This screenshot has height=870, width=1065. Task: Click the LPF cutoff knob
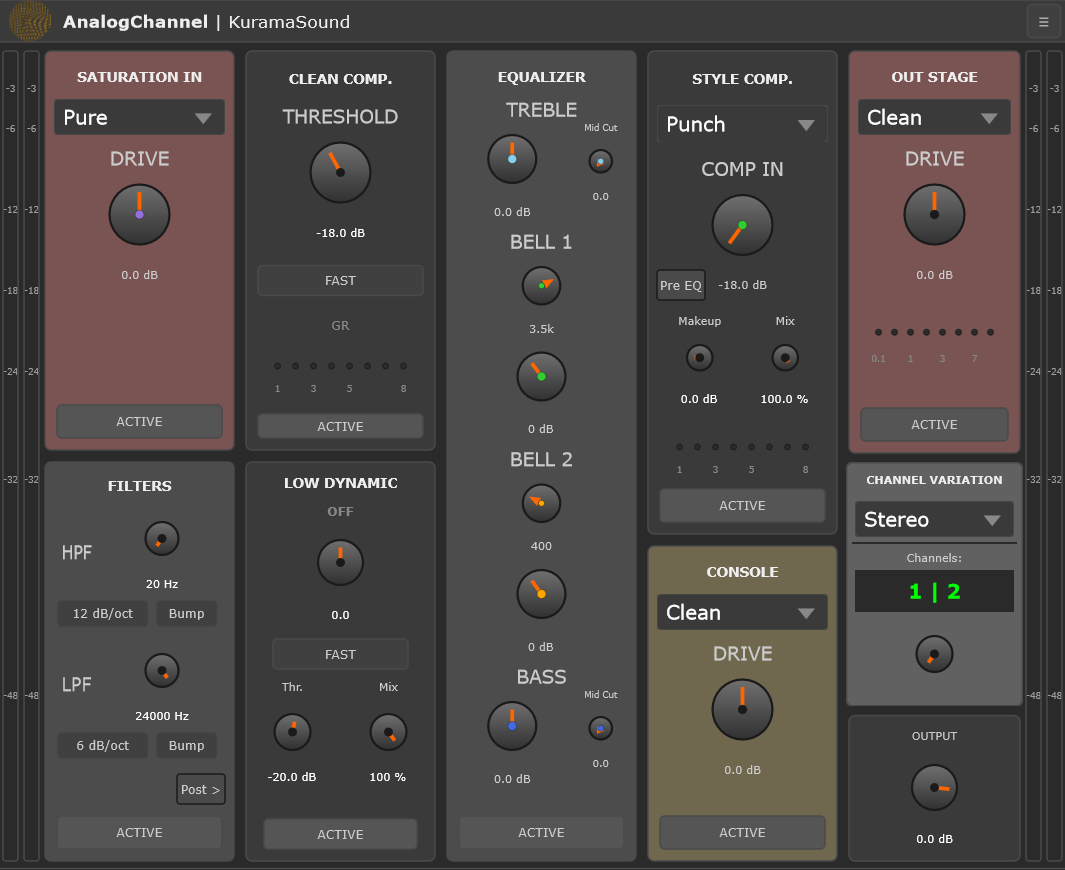coord(161,671)
